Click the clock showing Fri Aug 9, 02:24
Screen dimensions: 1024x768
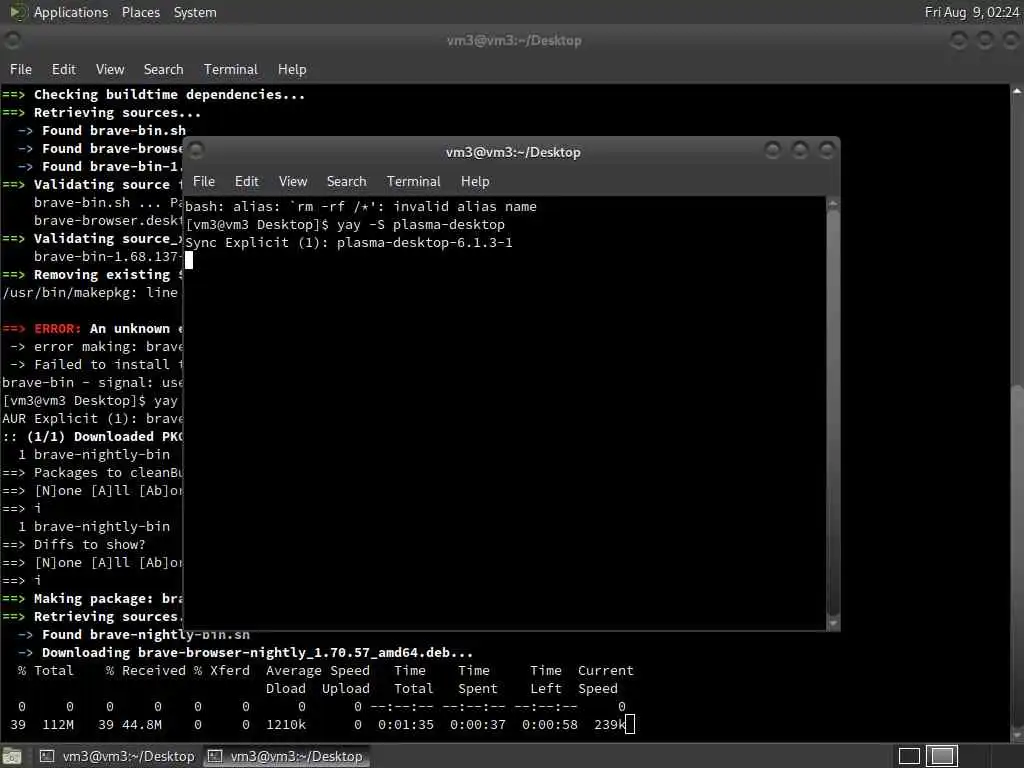coord(972,12)
